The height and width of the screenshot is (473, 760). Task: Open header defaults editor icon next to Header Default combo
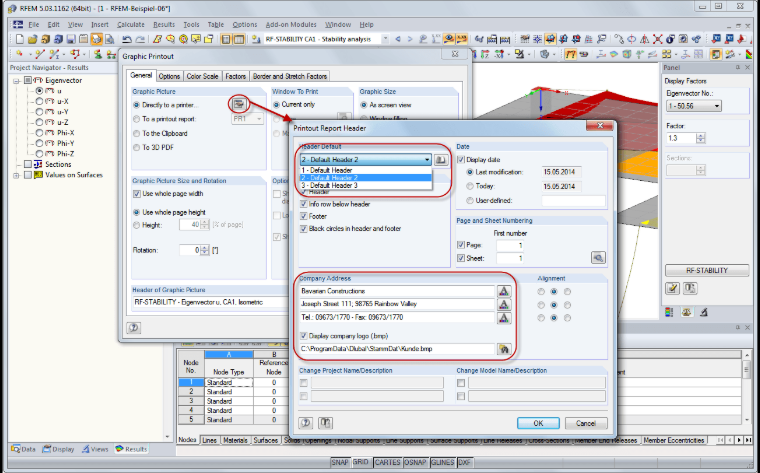441,159
